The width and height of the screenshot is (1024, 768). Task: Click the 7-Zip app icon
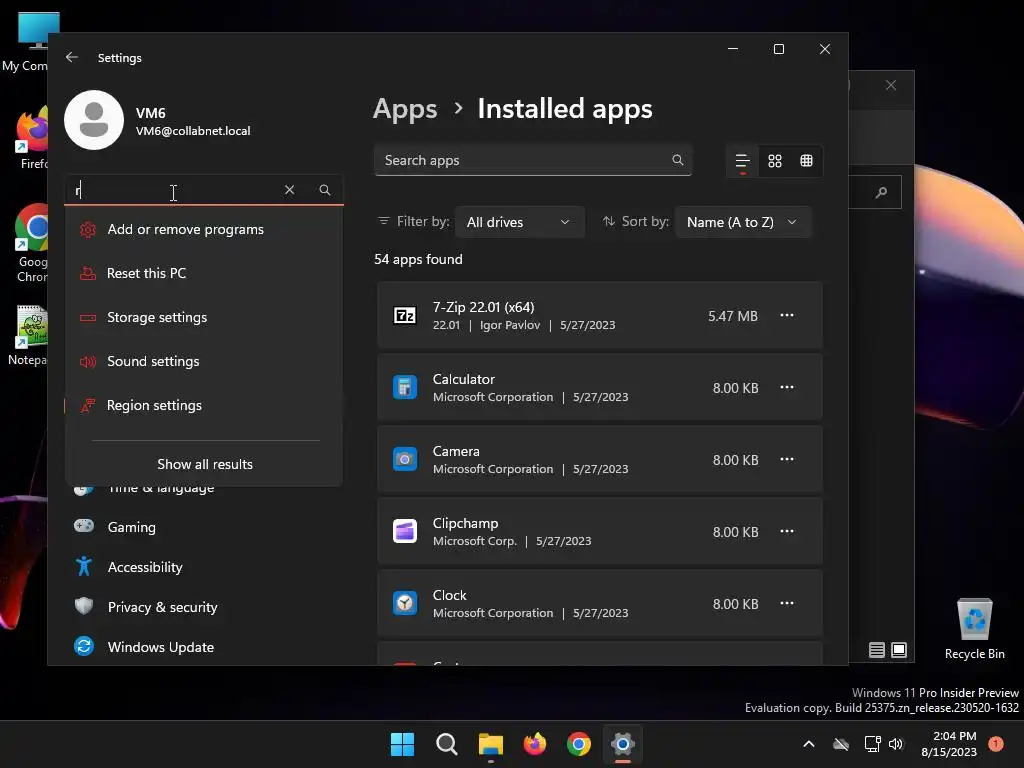tap(405, 315)
